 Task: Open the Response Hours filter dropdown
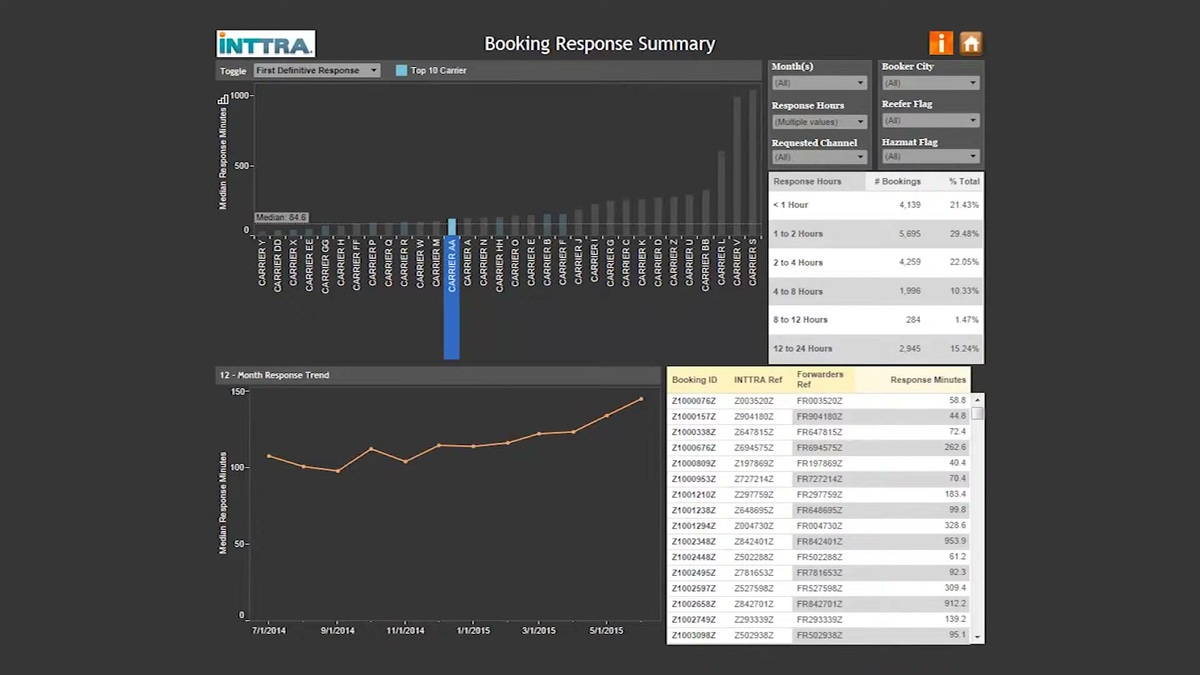(x=819, y=122)
